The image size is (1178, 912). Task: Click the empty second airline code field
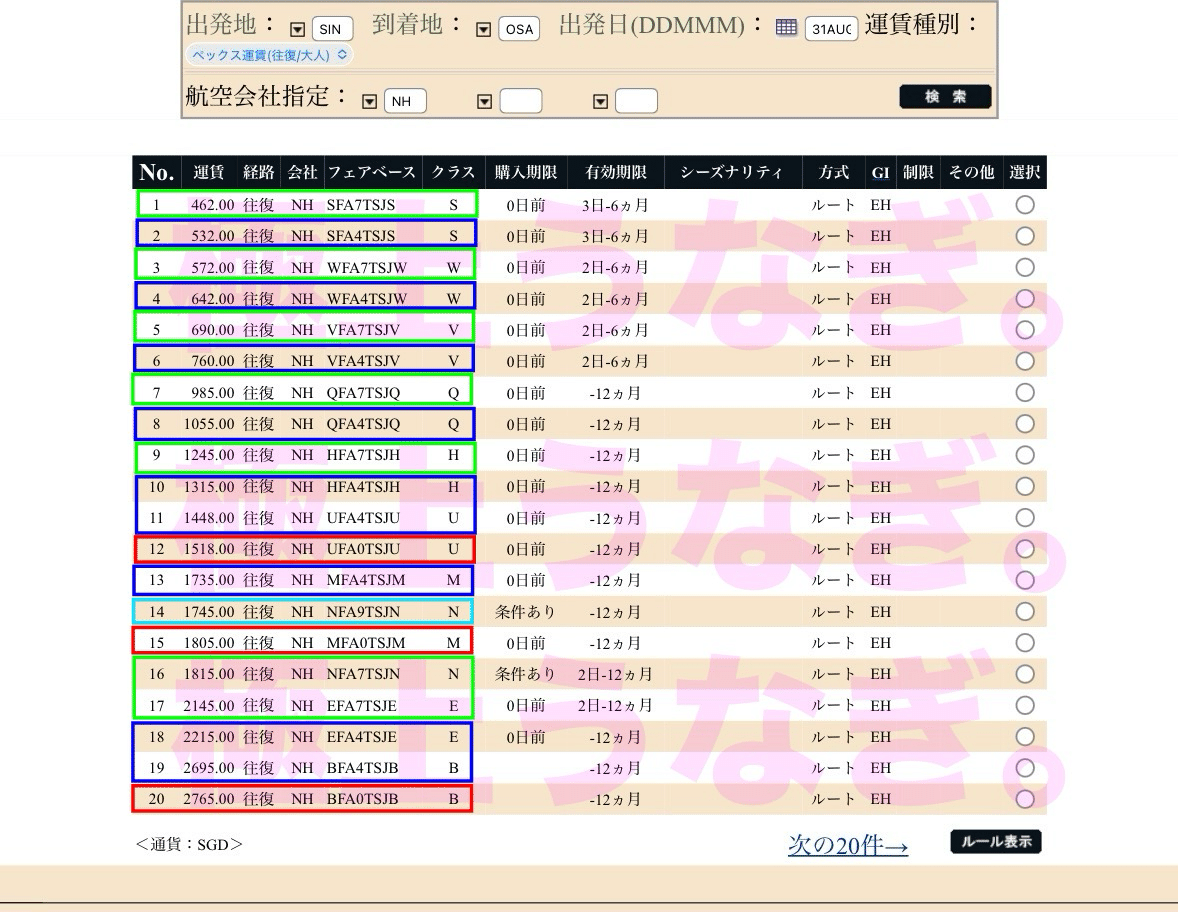[521, 101]
